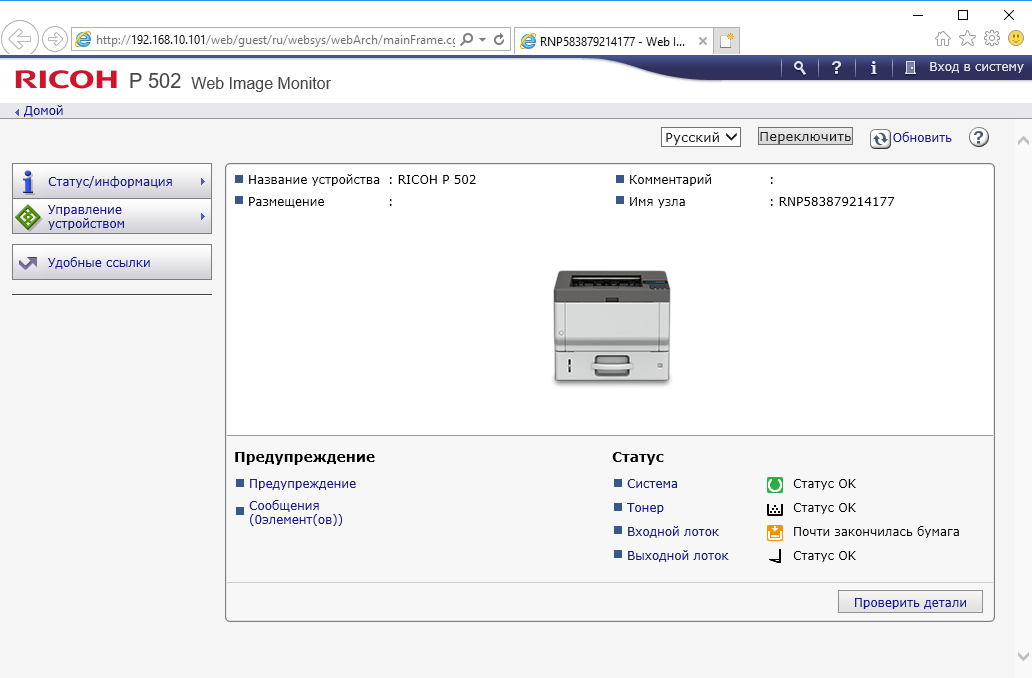This screenshot has width=1032, height=678.
Task: Open the browser Tools gear icon
Action: [x=991, y=38]
